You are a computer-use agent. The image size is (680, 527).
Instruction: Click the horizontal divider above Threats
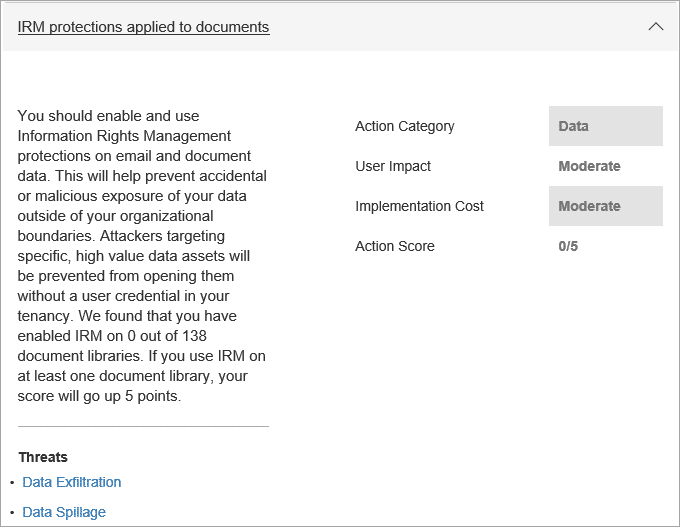tap(143, 427)
